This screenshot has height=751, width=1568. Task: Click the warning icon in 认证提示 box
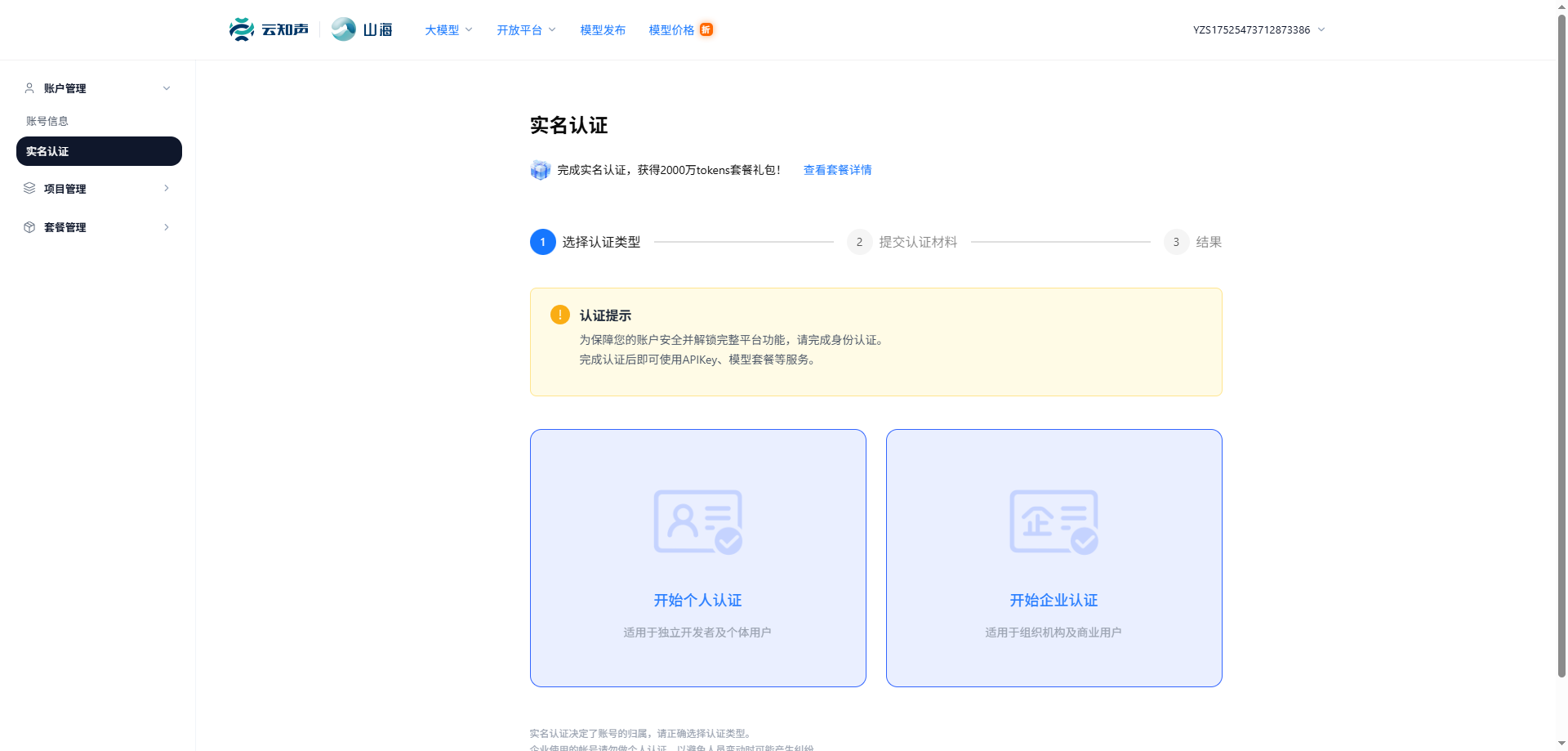coord(559,314)
